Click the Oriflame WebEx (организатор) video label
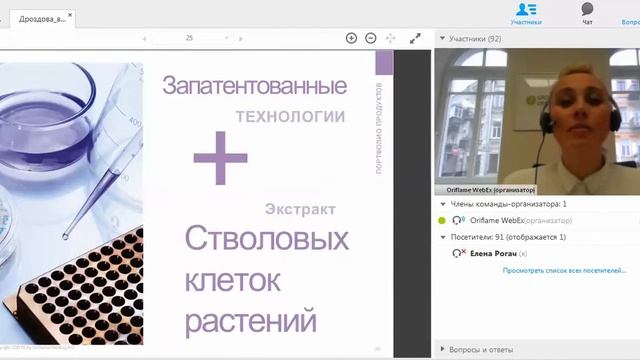 coord(490,190)
